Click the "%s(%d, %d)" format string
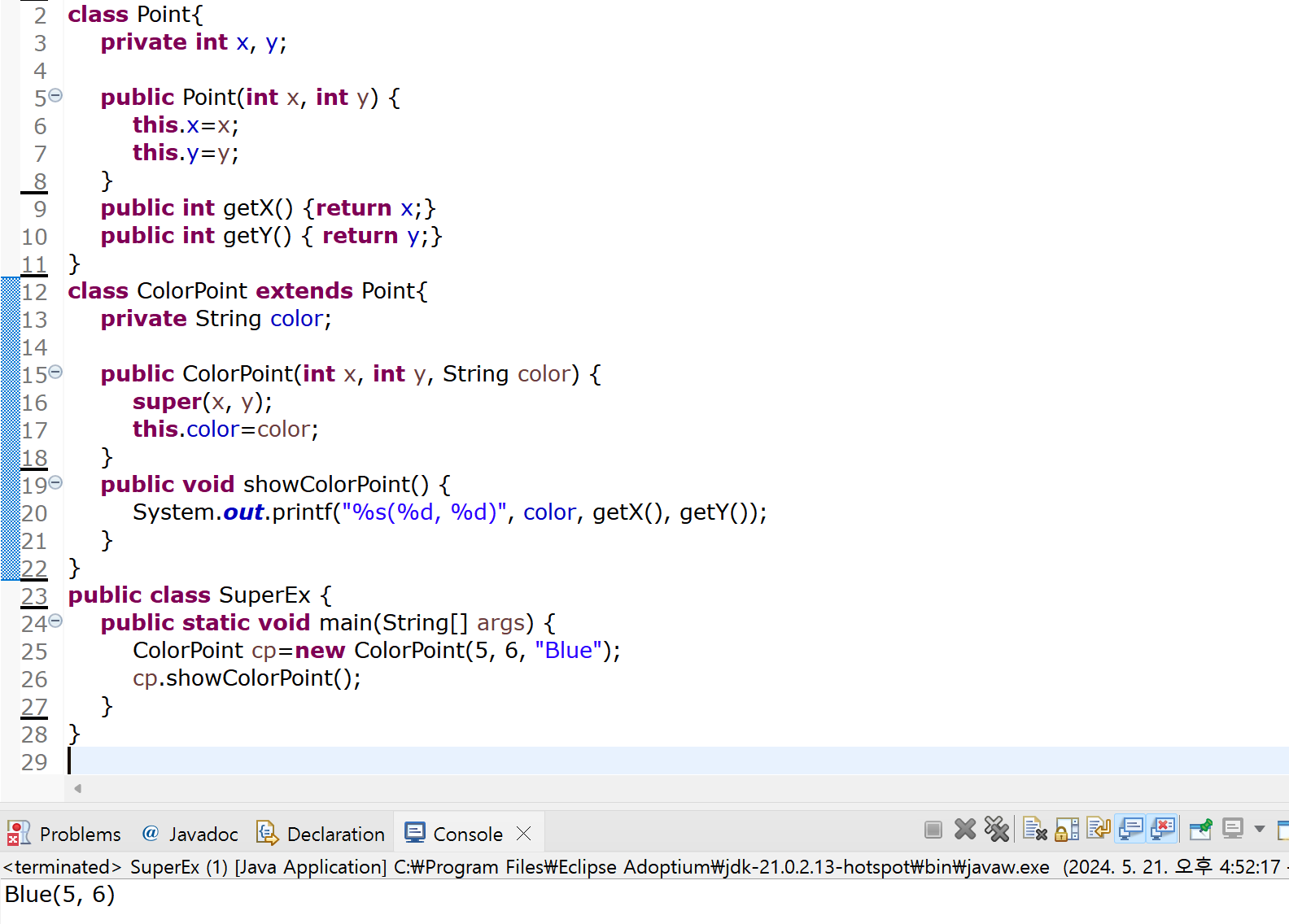 [424, 512]
